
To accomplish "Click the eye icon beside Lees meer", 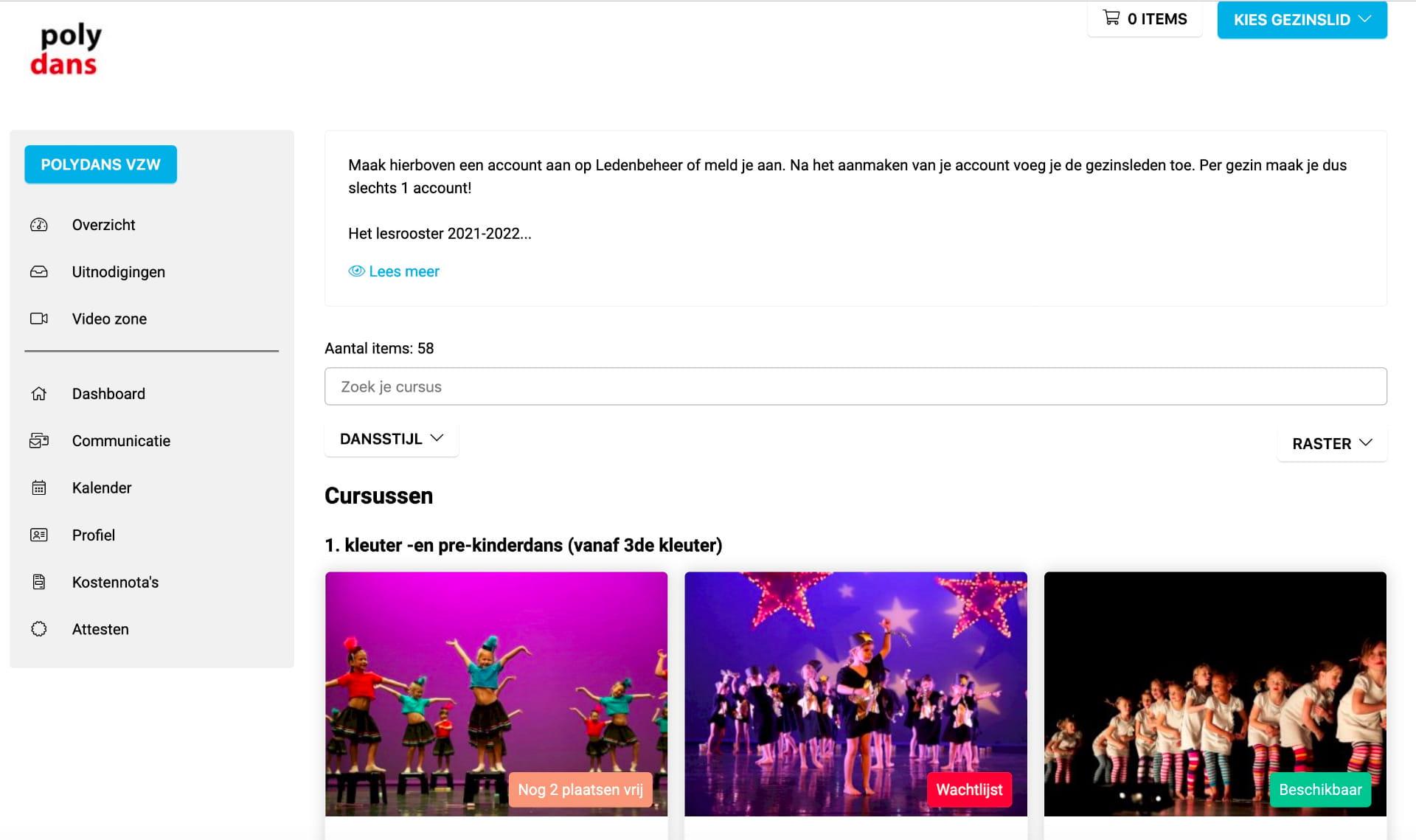I will (x=356, y=271).
